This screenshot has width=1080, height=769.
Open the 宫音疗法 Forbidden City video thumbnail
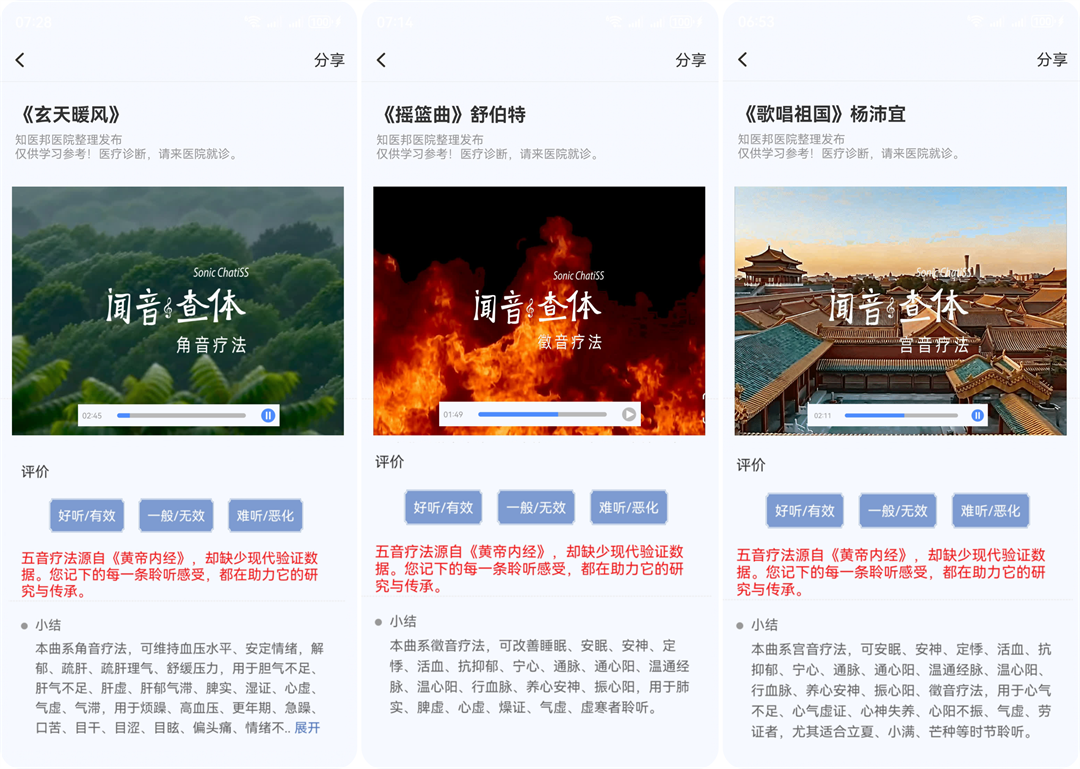click(x=900, y=311)
